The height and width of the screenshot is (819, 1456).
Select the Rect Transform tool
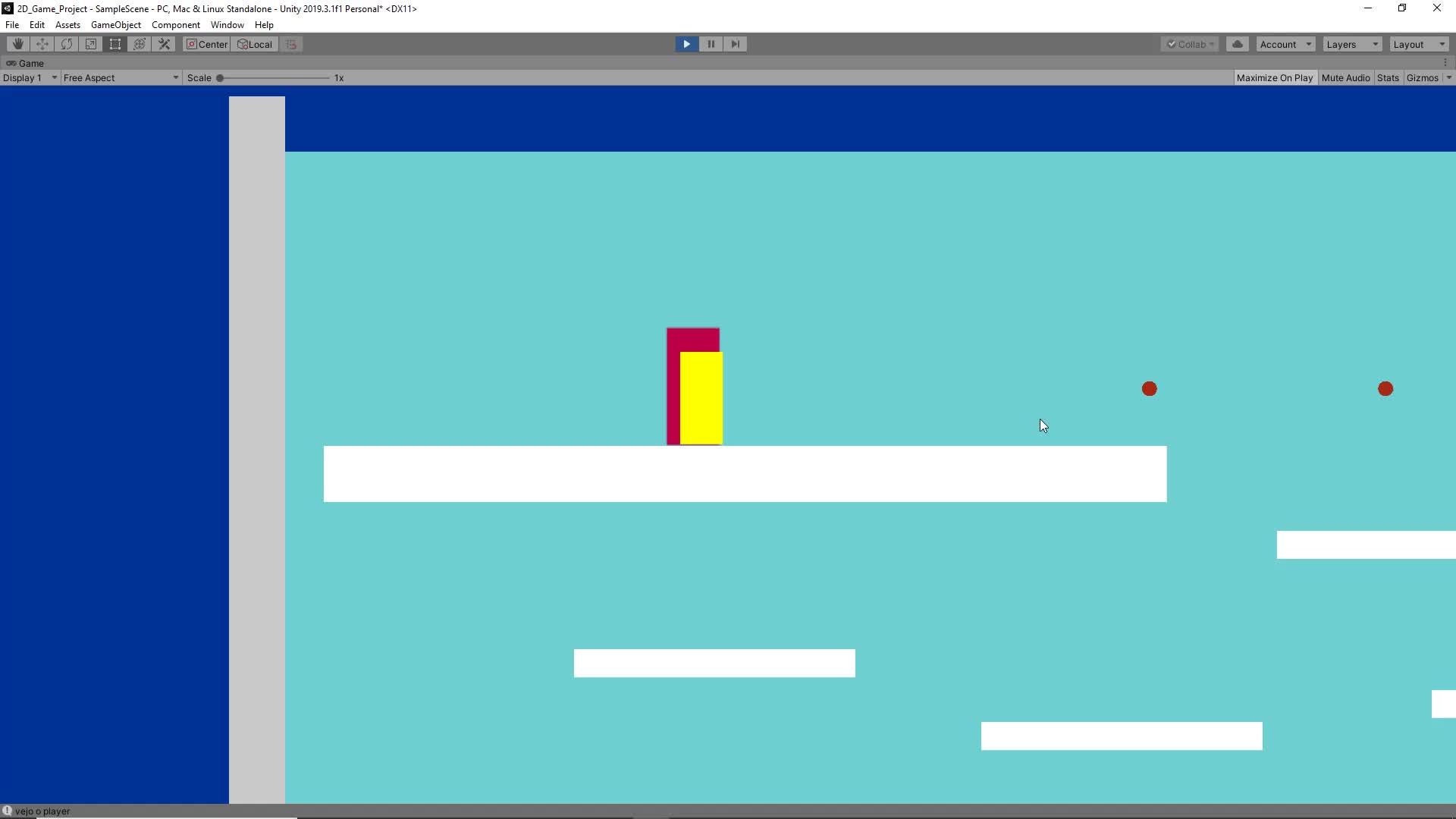115,44
